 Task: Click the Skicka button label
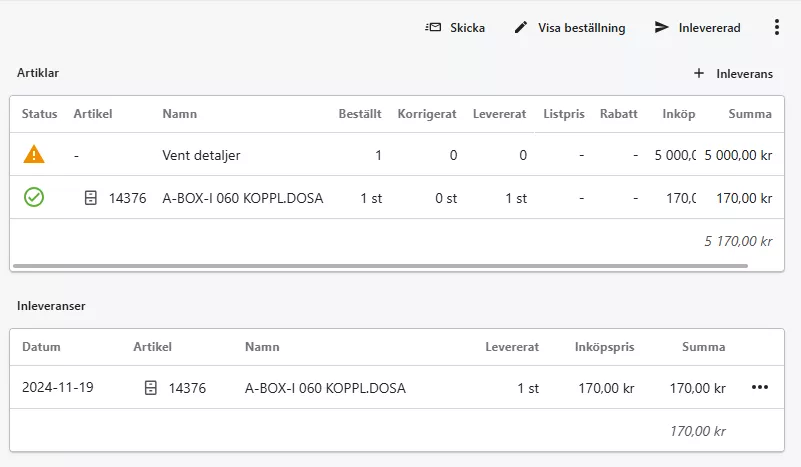click(x=467, y=28)
